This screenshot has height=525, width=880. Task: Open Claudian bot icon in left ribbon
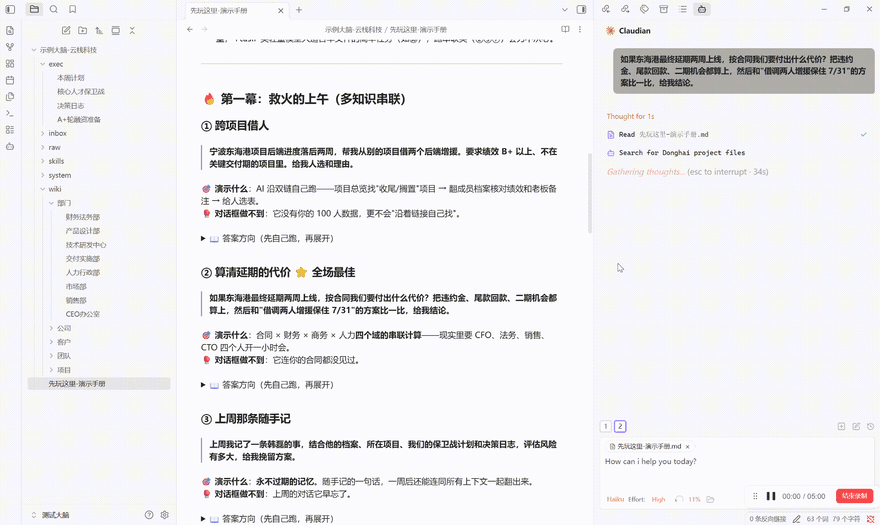(x=10, y=147)
